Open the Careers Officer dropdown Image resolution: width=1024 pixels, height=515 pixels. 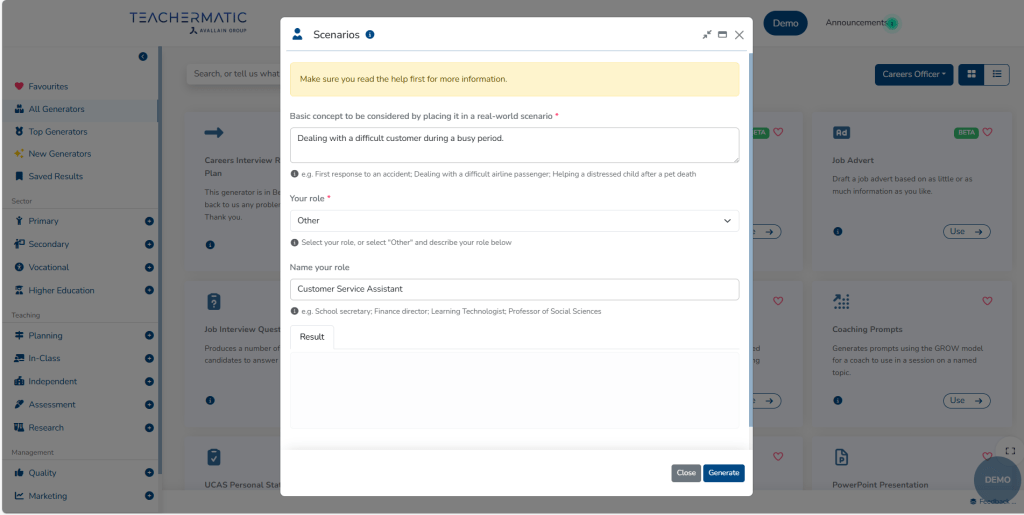(914, 74)
